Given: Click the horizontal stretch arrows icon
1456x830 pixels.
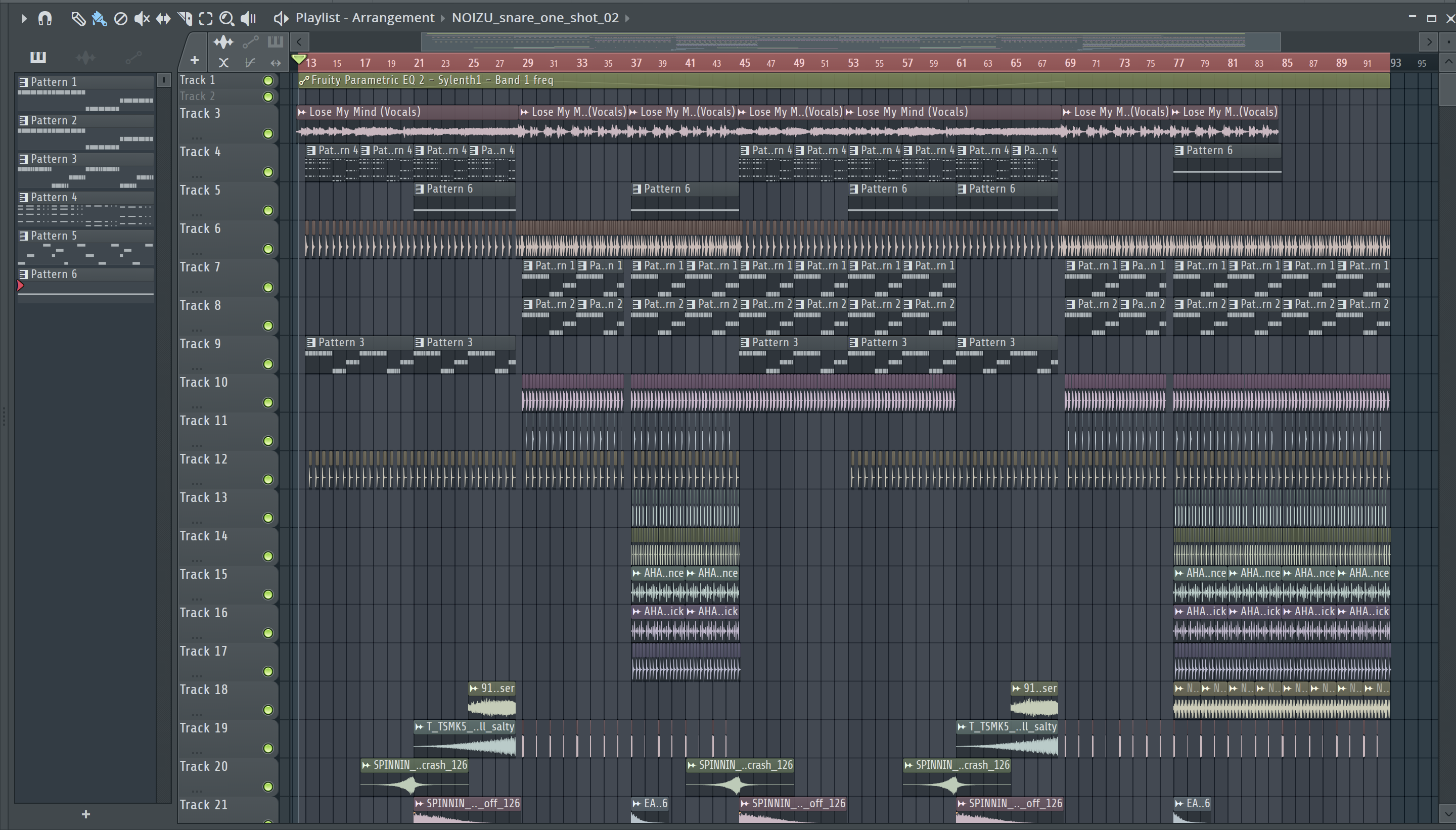Looking at the screenshot, I should [276, 63].
